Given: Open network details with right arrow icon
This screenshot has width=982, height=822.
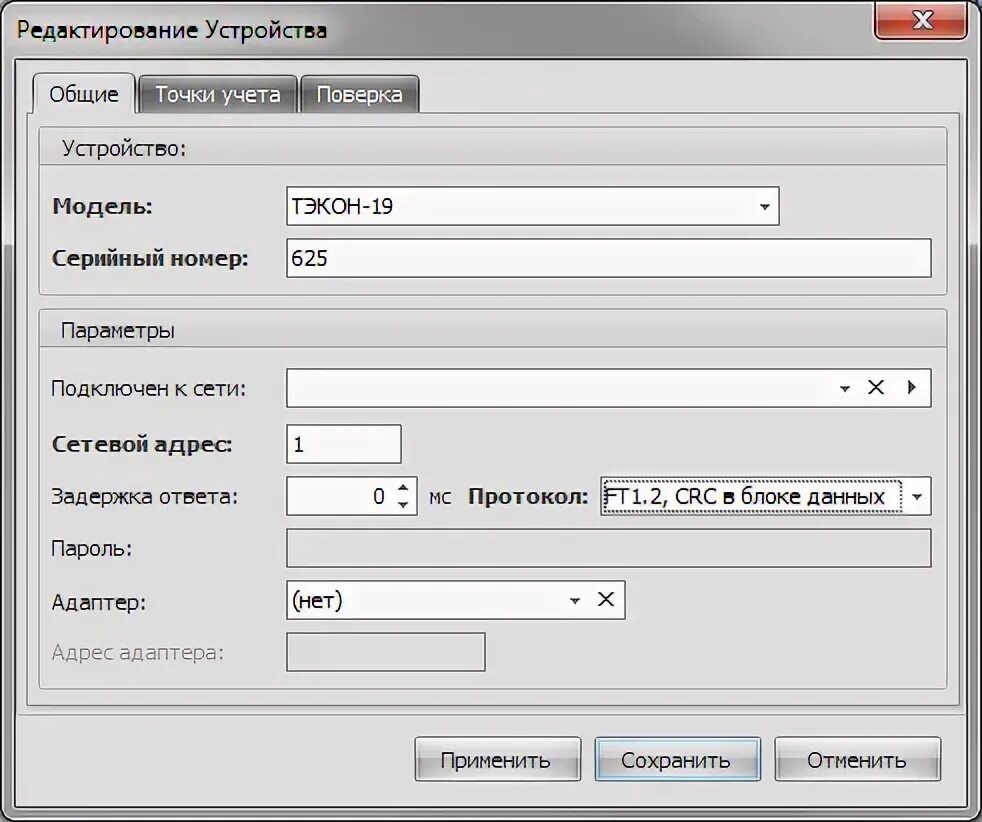Looking at the screenshot, I should pos(912,388).
